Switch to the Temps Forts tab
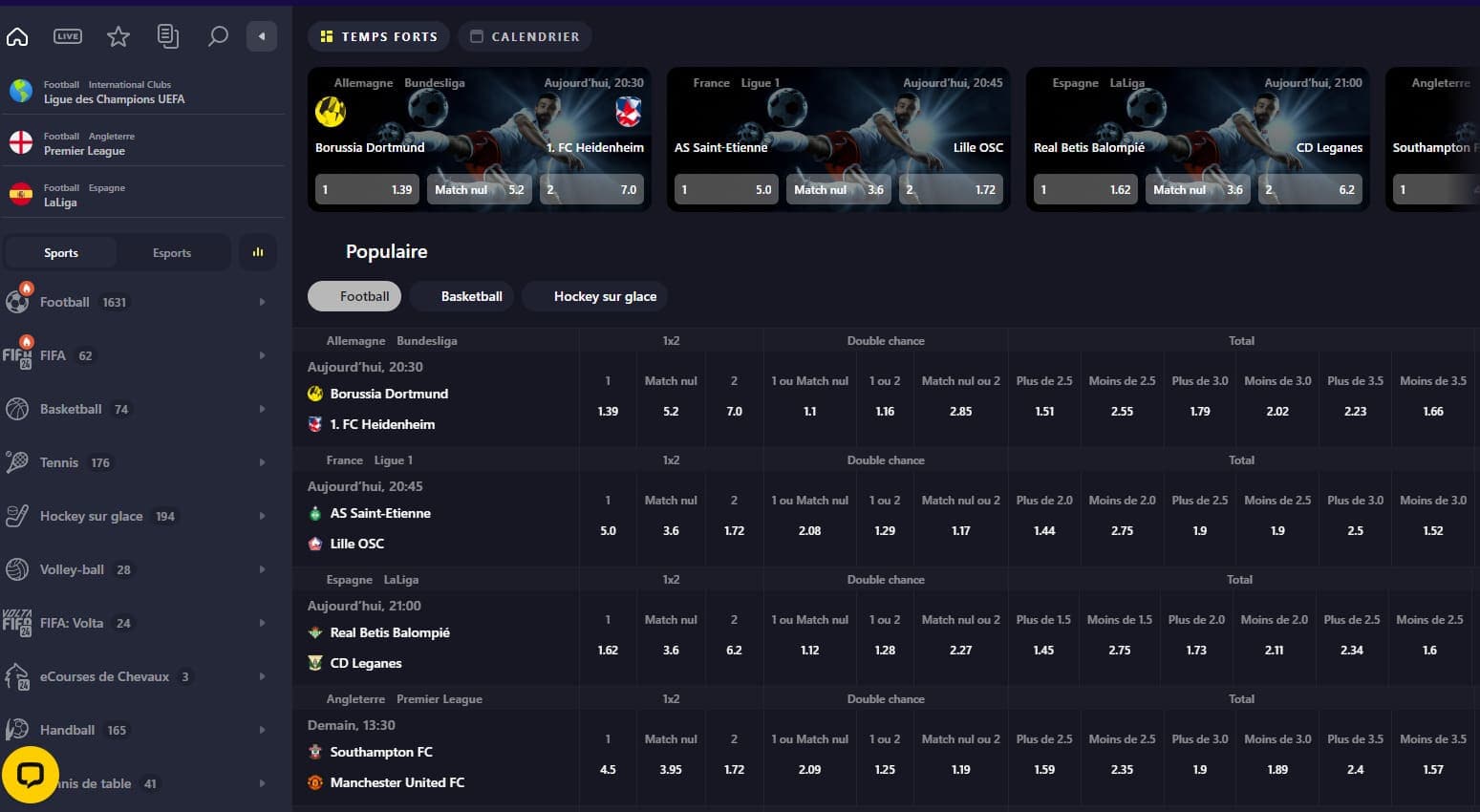The height and width of the screenshot is (812, 1480). pos(378,36)
